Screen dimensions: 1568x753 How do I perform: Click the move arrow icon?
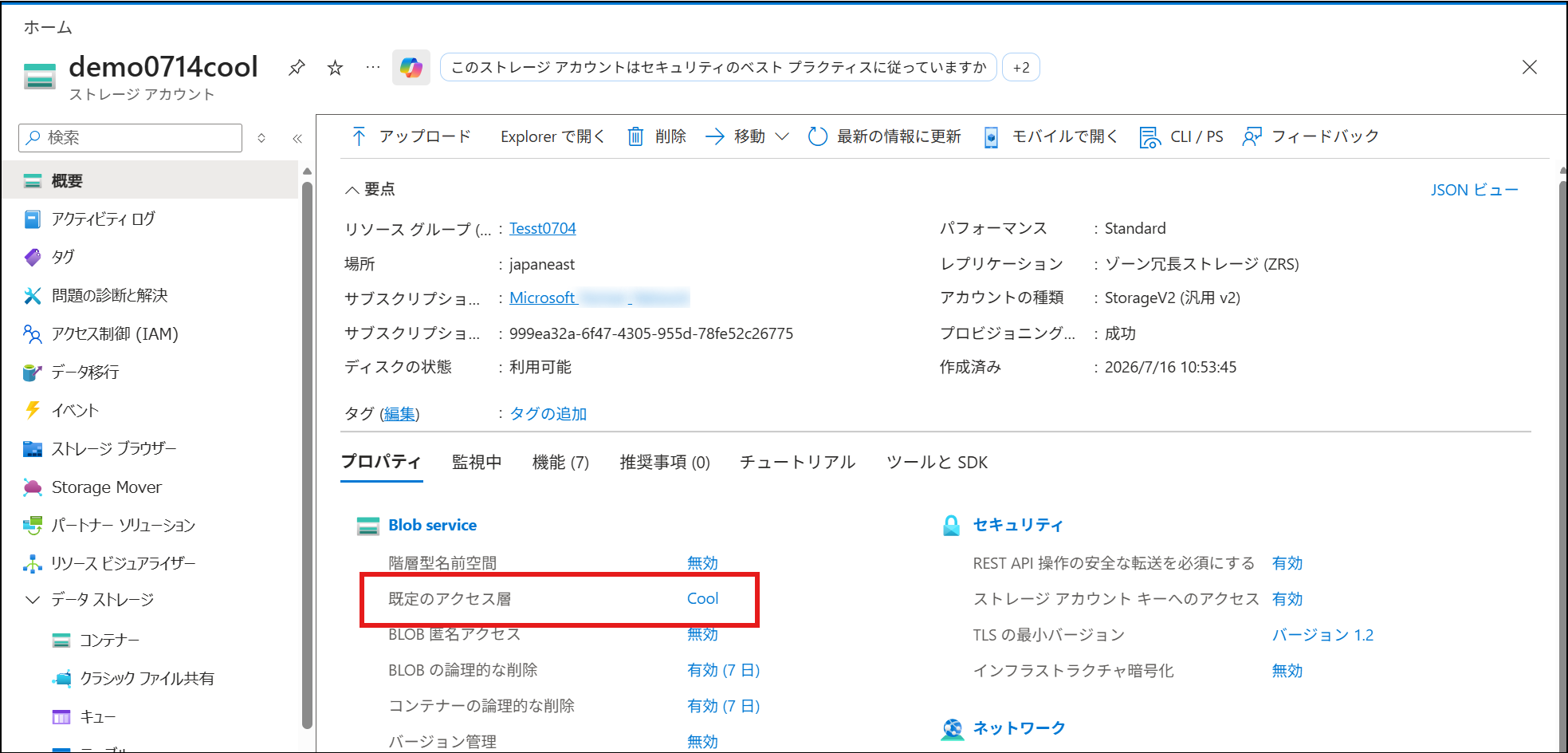714,136
